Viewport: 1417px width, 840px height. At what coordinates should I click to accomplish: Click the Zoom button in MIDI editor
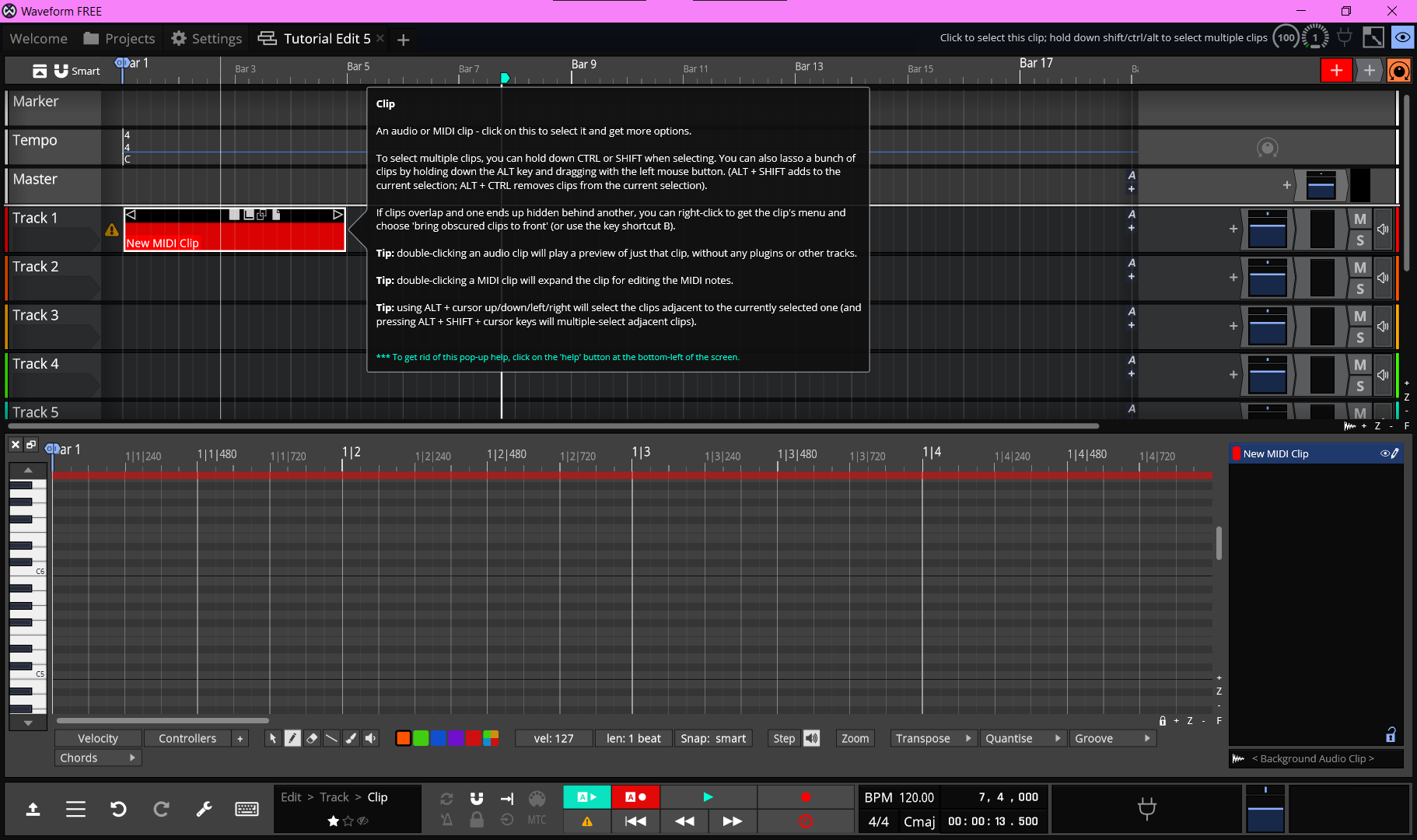click(x=855, y=738)
